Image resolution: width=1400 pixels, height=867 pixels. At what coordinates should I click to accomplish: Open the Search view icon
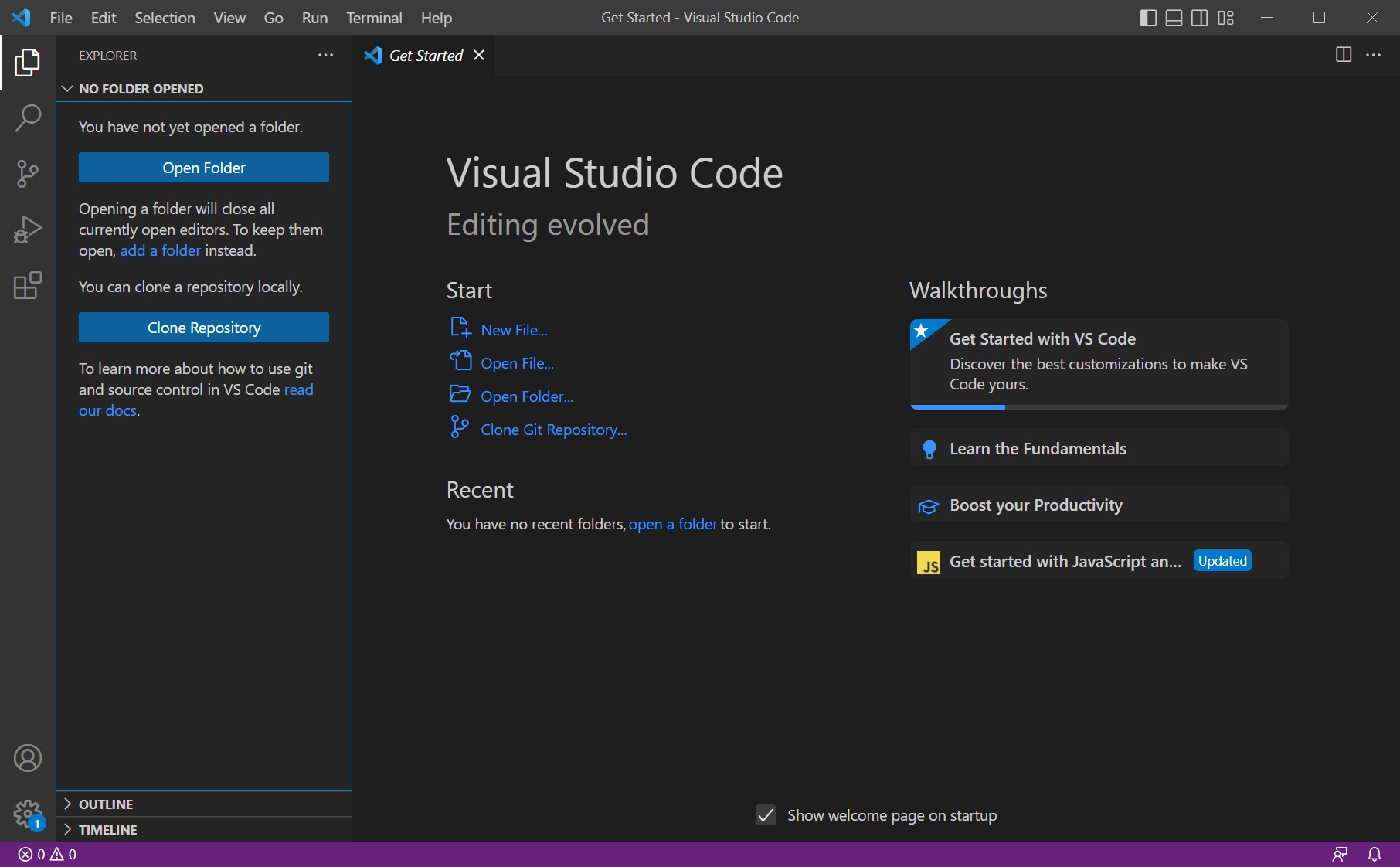pyautogui.click(x=28, y=118)
